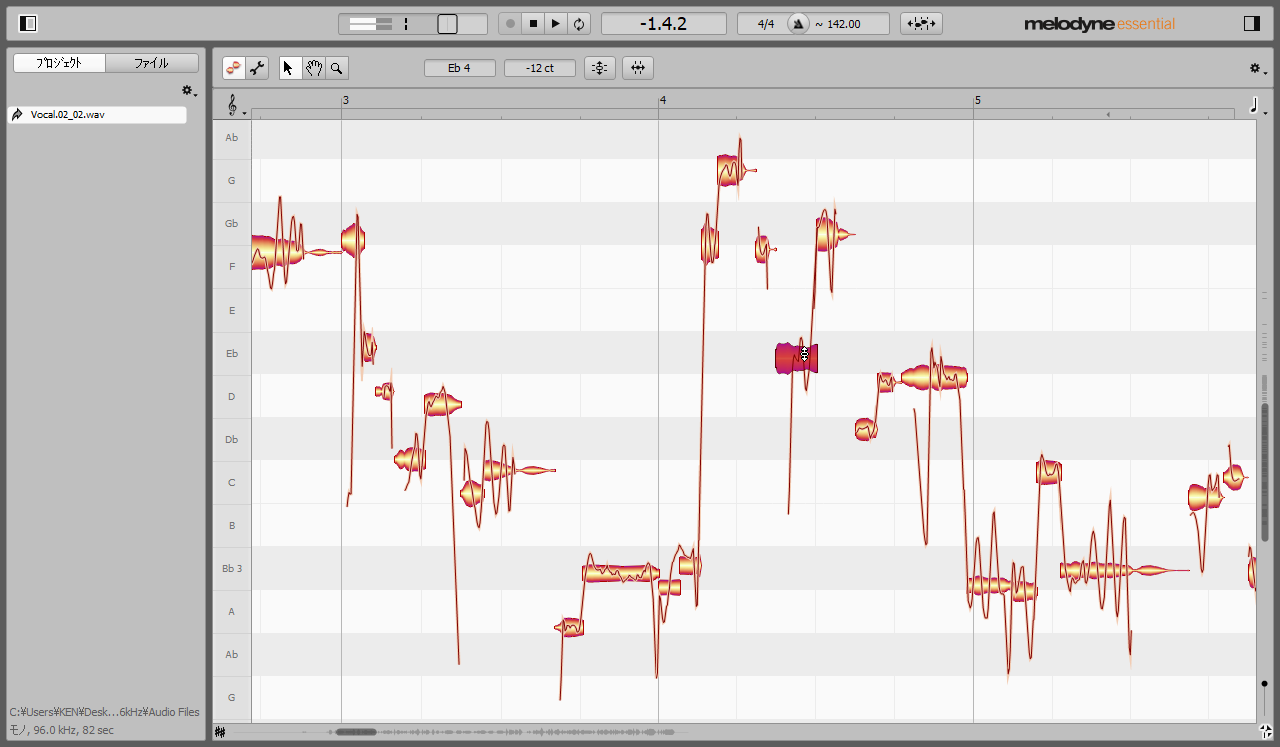Click the melodyne essential logo
This screenshot has height=747, width=1280.
1100,24
